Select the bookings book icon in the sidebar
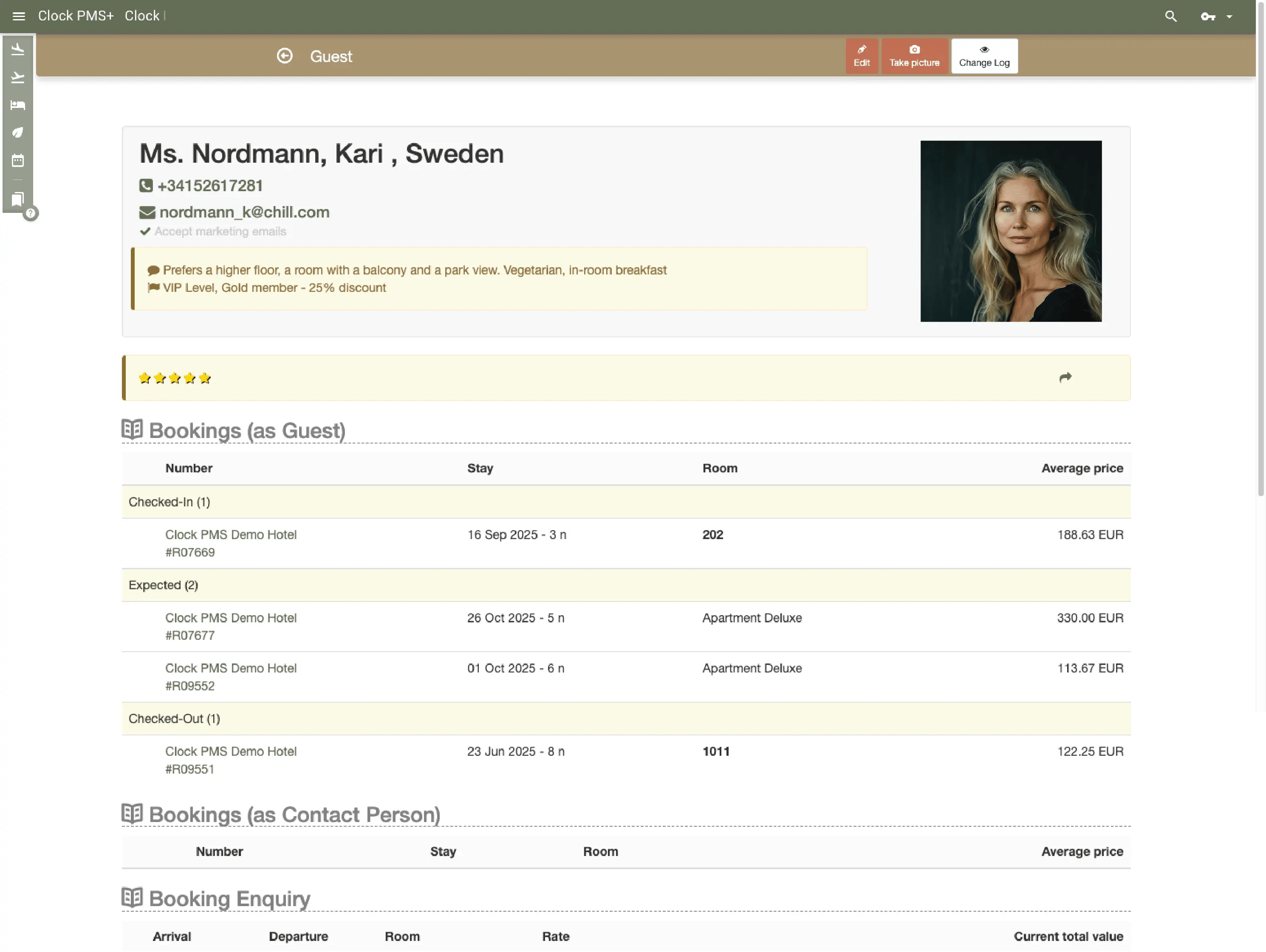The width and height of the screenshot is (1266, 952). 18,200
